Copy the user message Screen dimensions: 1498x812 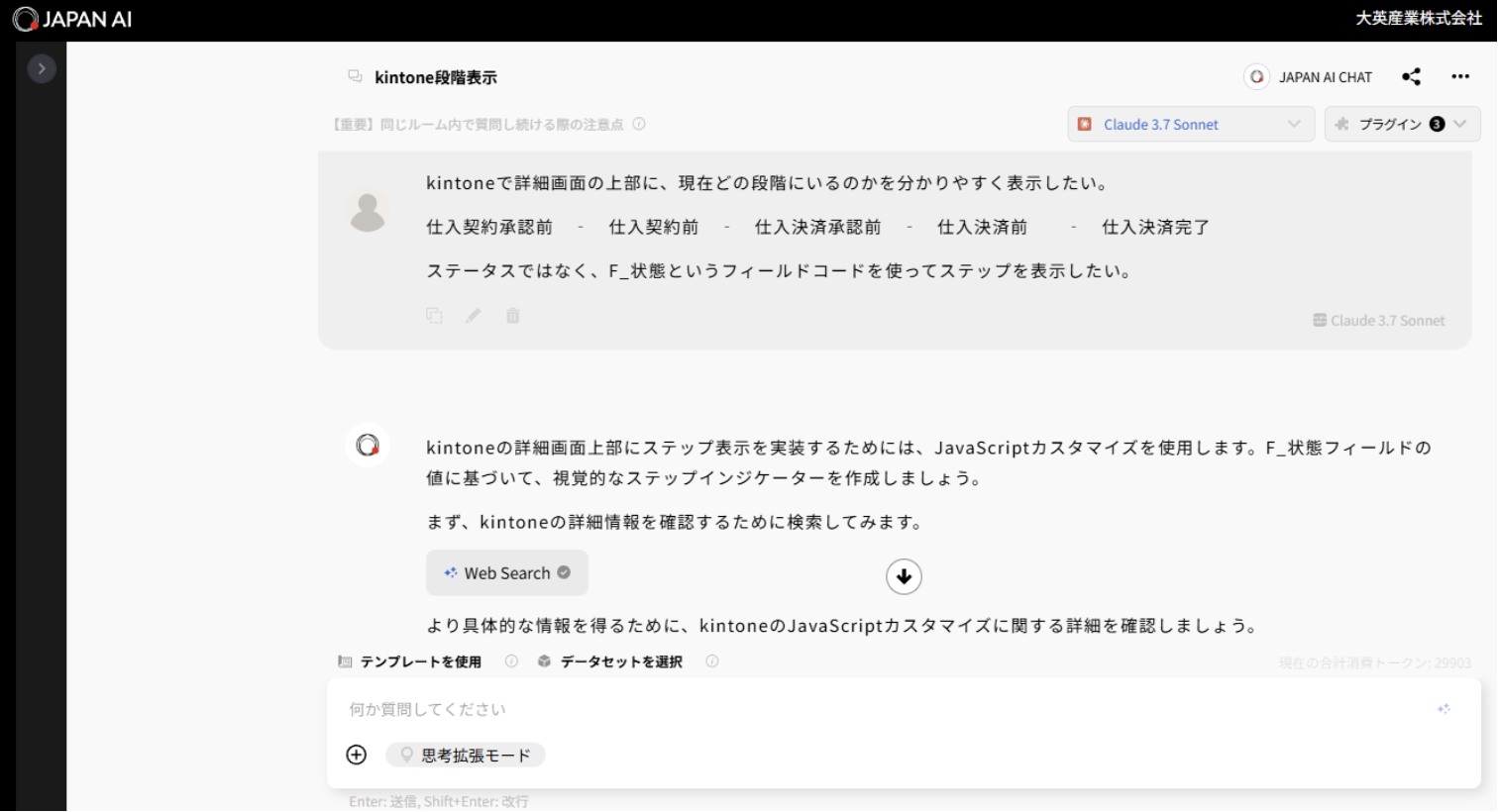point(434,316)
